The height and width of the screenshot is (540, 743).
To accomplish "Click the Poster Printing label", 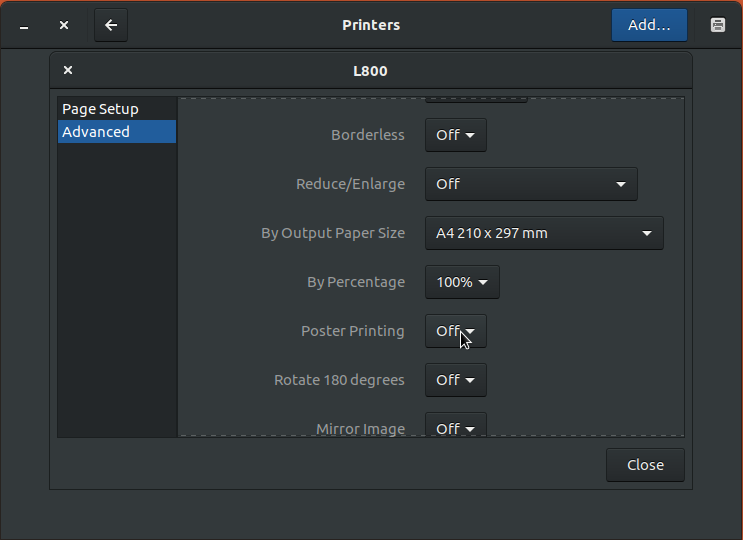I will [353, 331].
